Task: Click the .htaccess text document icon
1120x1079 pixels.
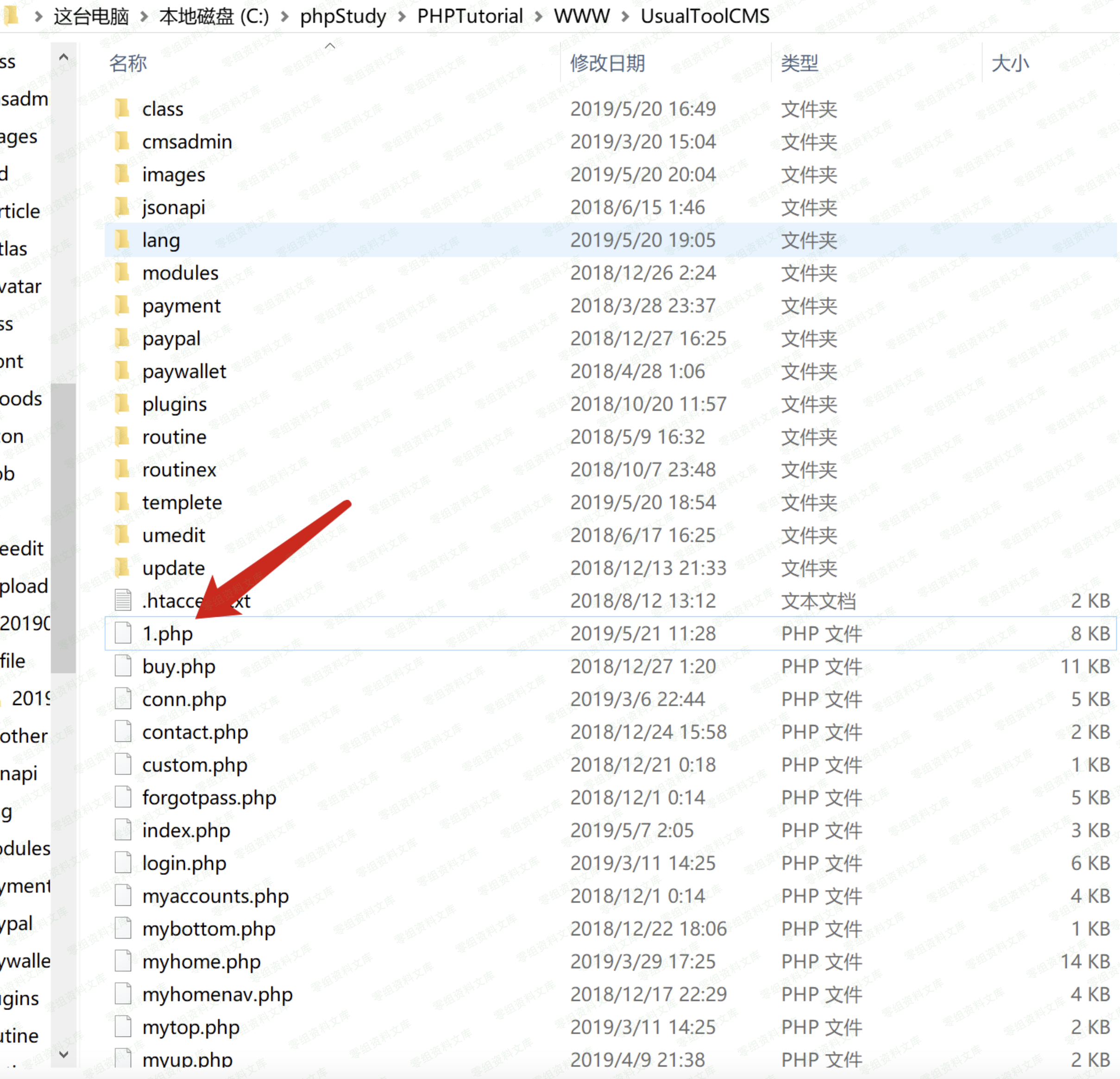Action: pos(123,600)
